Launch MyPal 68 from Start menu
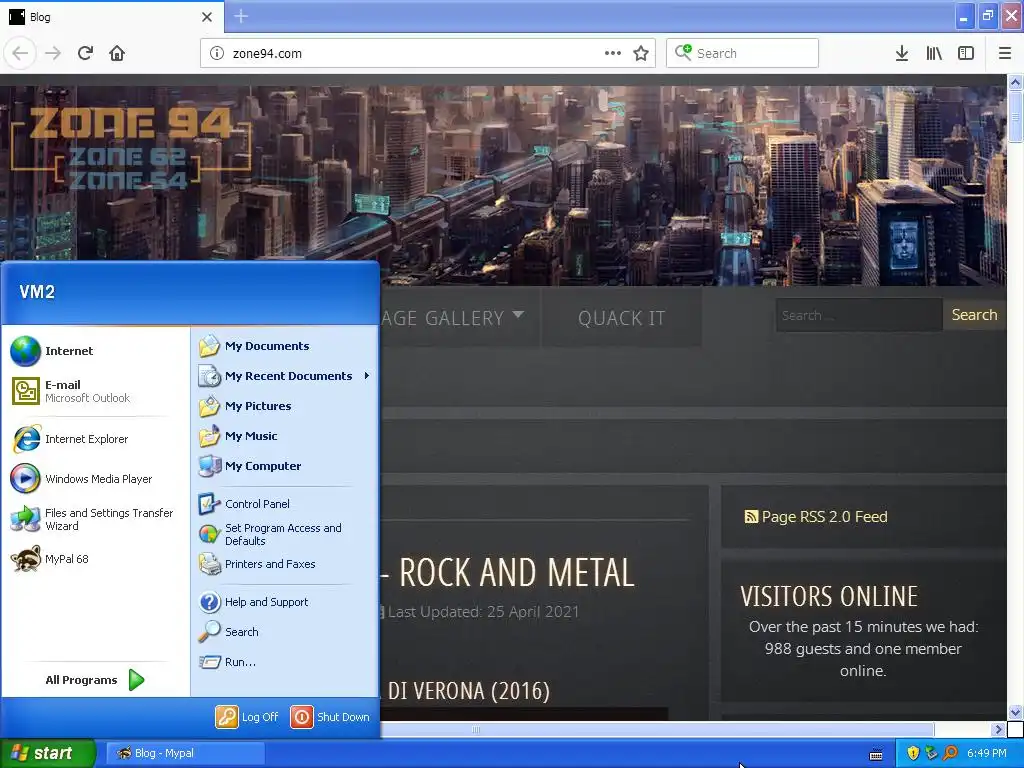Screen dimensions: 1024x768 (50, 559)
